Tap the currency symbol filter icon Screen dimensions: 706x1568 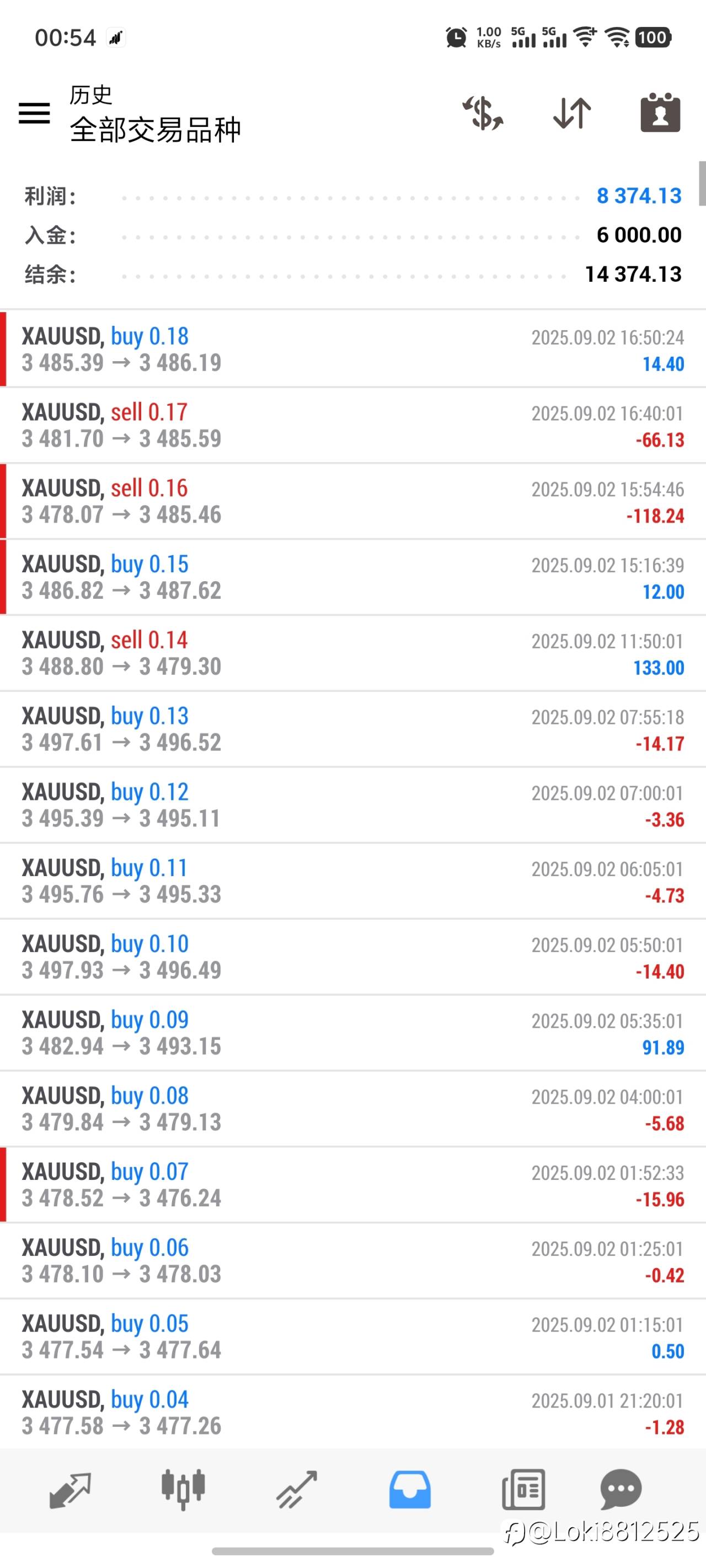tap(483, 113)
